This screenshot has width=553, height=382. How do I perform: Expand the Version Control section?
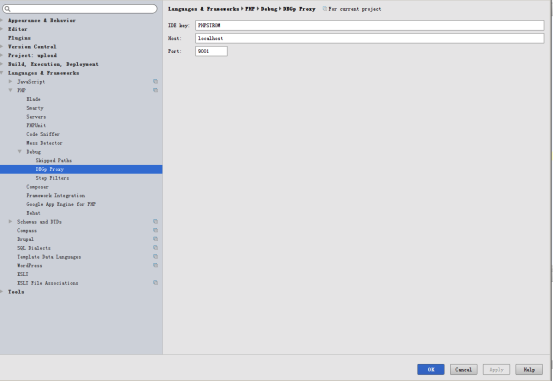pyautogui.click(x=2, y=47)
